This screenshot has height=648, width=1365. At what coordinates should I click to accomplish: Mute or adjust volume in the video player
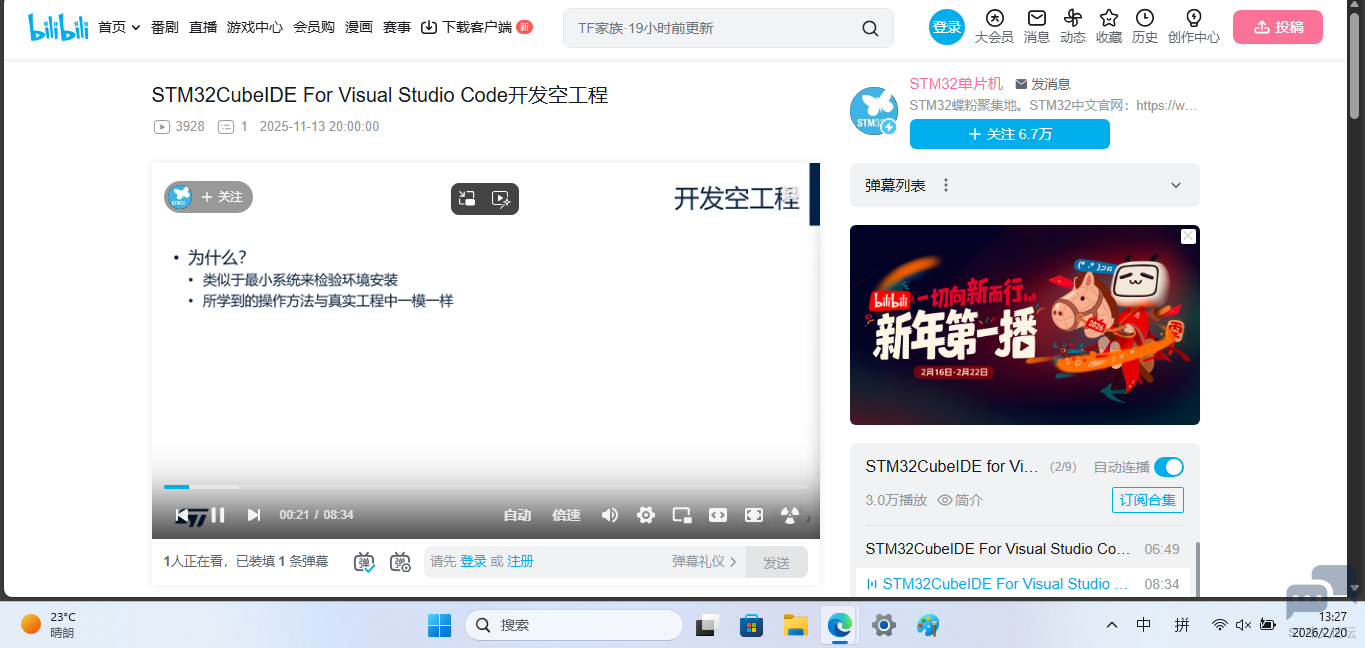click(610, 514)
